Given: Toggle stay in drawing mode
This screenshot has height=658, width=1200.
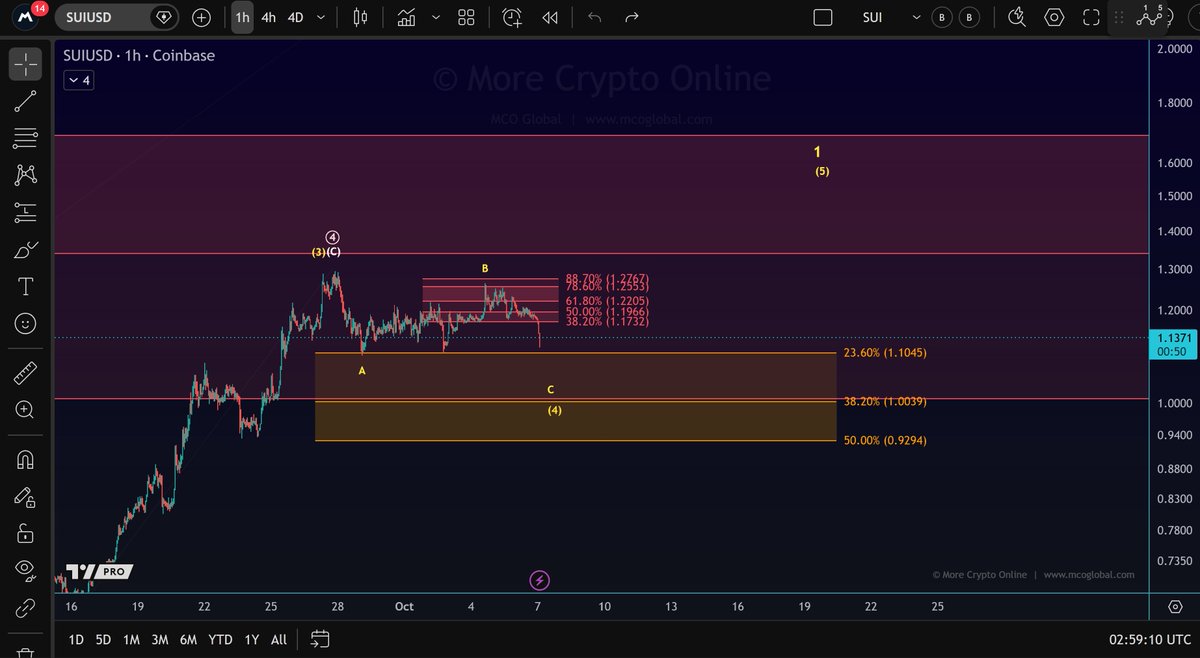Looking at the screenshot, I should (26, 496).
